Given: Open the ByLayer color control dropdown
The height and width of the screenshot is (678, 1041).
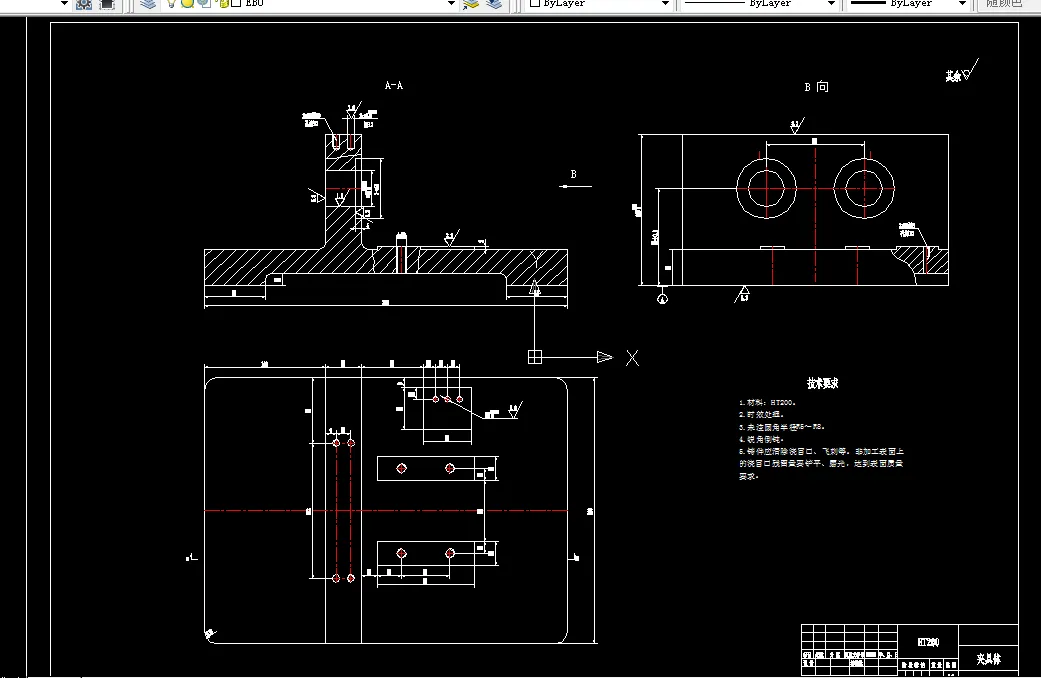Looking at the screenshot, I should 665,3.
